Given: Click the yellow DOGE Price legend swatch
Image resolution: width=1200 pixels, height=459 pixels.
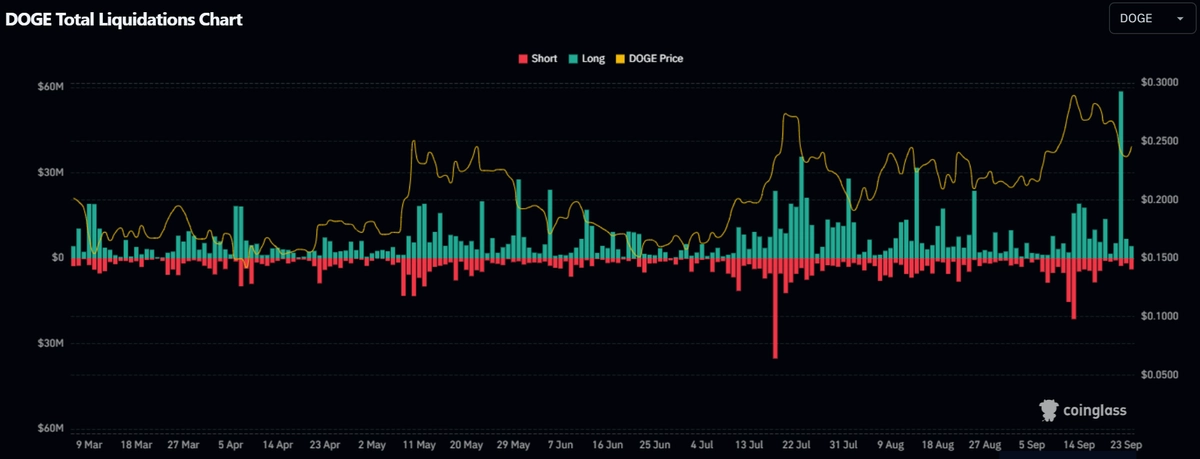Looking at the screenshot, I should [x=620, y=59].
